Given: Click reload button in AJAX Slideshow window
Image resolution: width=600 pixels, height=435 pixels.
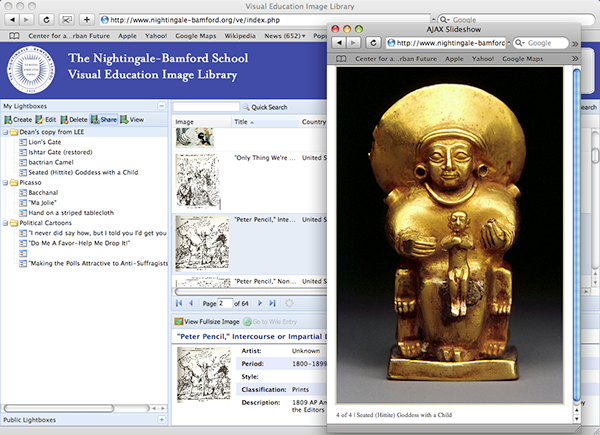Looking at the screenshot, I should [373, 43].
